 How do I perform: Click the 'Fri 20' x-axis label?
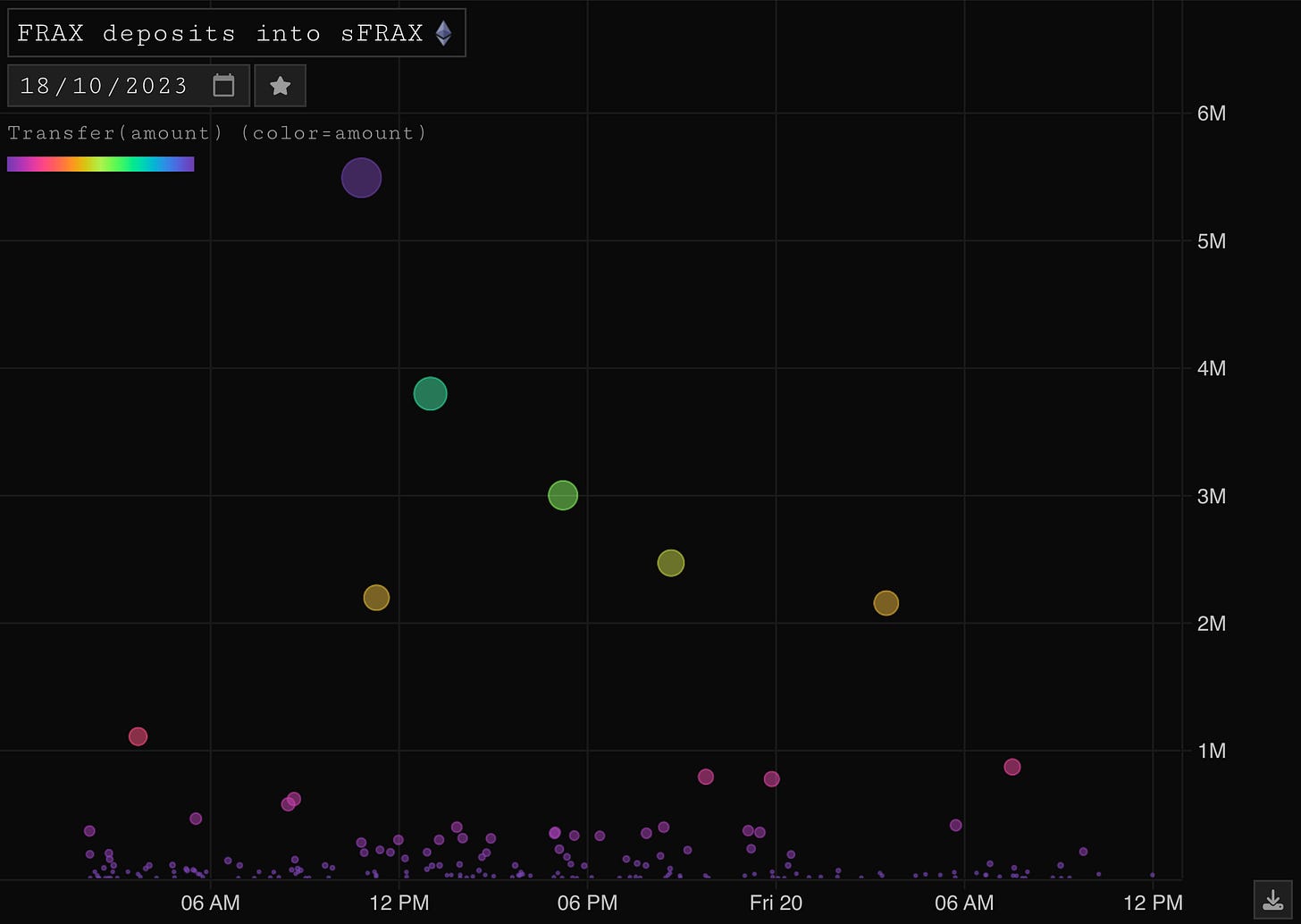(776, 903)
